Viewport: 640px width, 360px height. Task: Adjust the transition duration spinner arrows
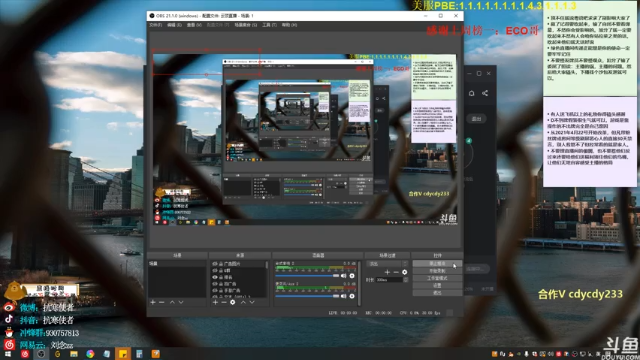(x=405, y=280)
